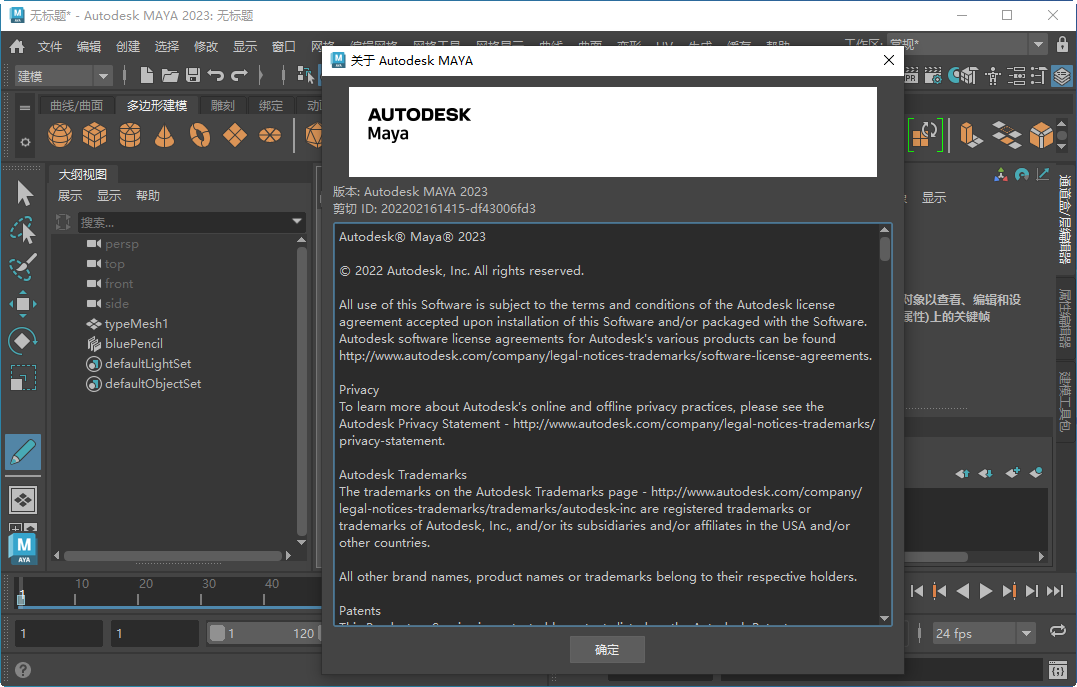Open the Outliner search filter dropdown
This screenshot has height=687, width=1077.
point(295,222)
